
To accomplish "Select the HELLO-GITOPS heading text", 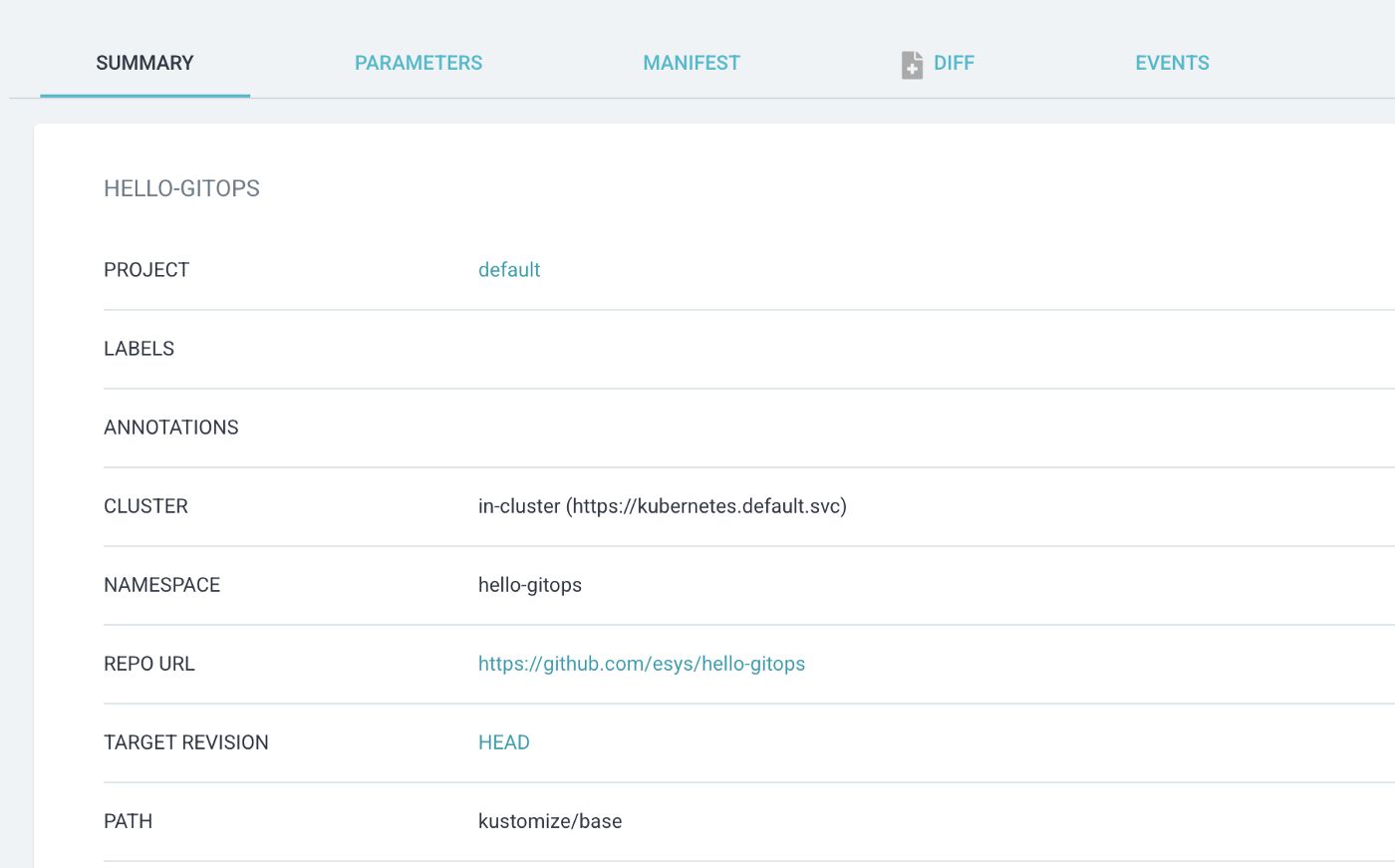I will tap(181, 188).
